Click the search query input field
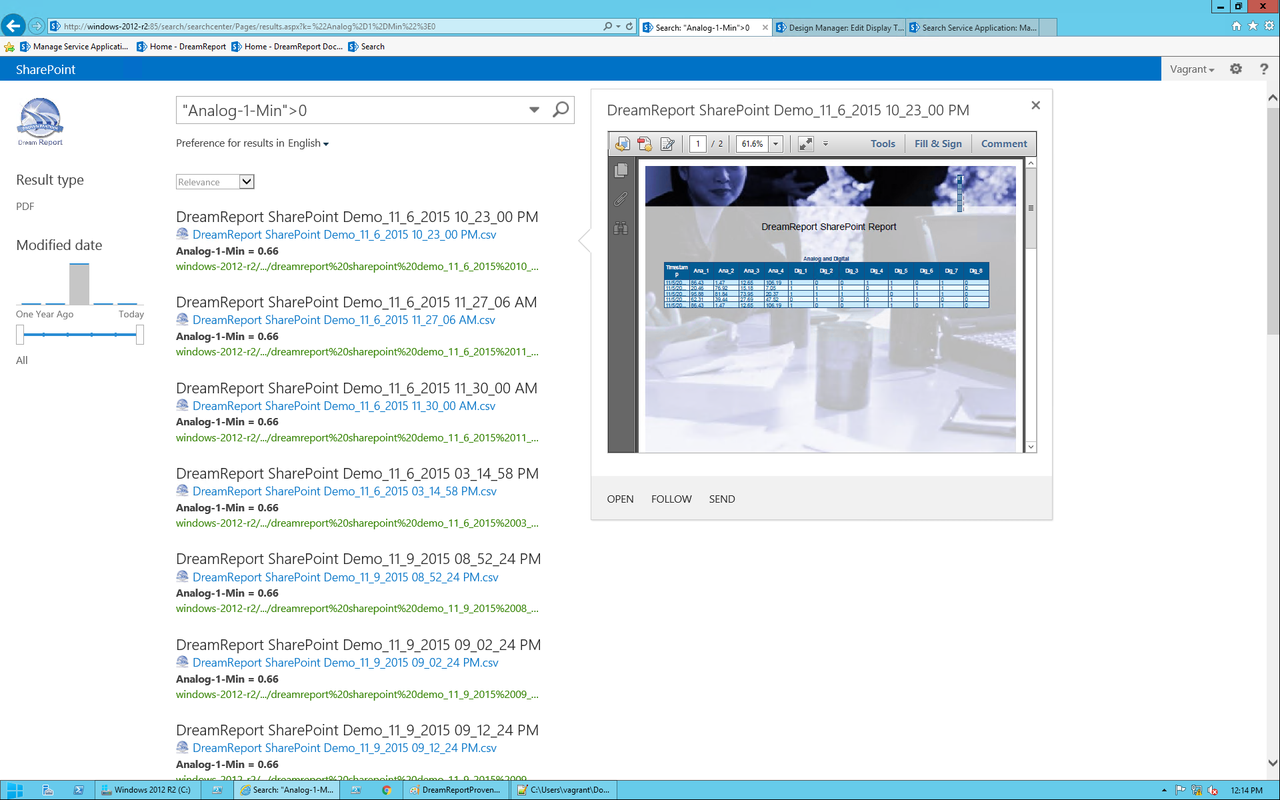The height and width of the screenshot is (800, 1280). (350, 110)
